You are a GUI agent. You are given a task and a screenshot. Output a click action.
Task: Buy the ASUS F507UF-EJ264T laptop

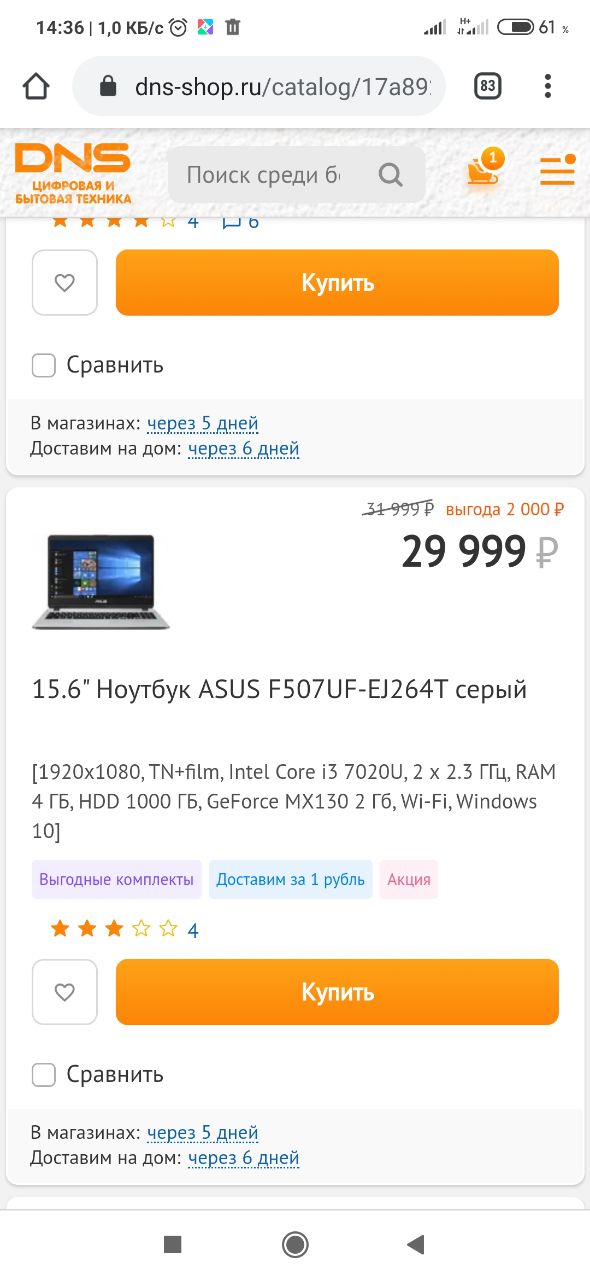(x=337, y=992)
